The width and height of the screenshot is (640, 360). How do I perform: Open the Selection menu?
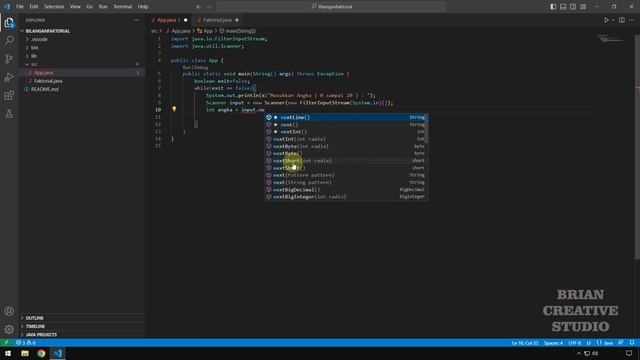click(x=54, y=7)
